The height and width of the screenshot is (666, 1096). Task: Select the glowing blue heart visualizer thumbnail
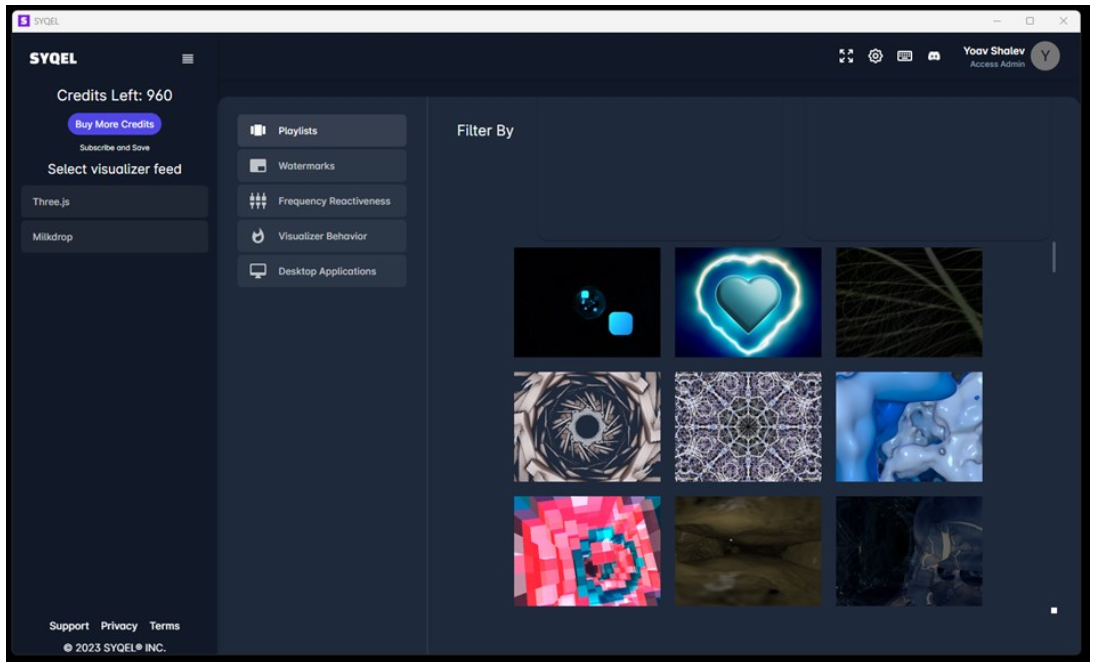tap(748, 302)
